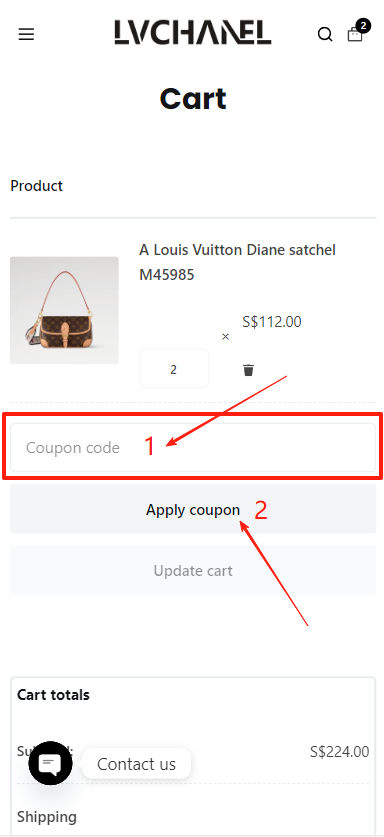
Task: Click the Cart page heading
Action: tap(193, 99)
